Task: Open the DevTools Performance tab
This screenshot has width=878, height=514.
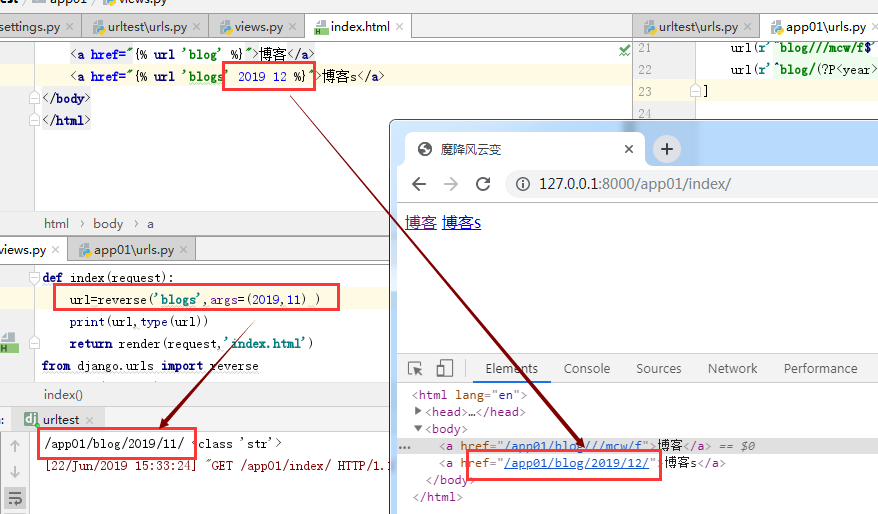Action: pyautogui.click(x=820, y=368)
